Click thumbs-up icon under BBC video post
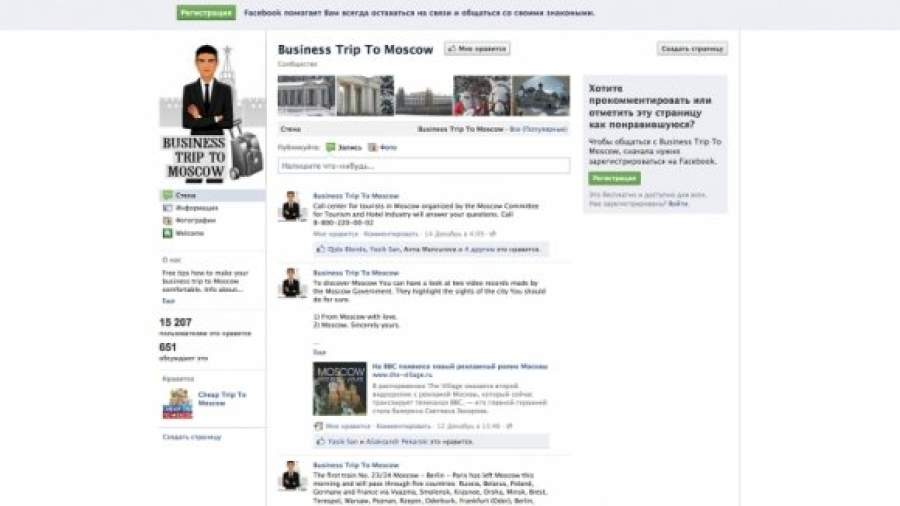This screenshot has height=506, width=900. (x=321, y=441)
